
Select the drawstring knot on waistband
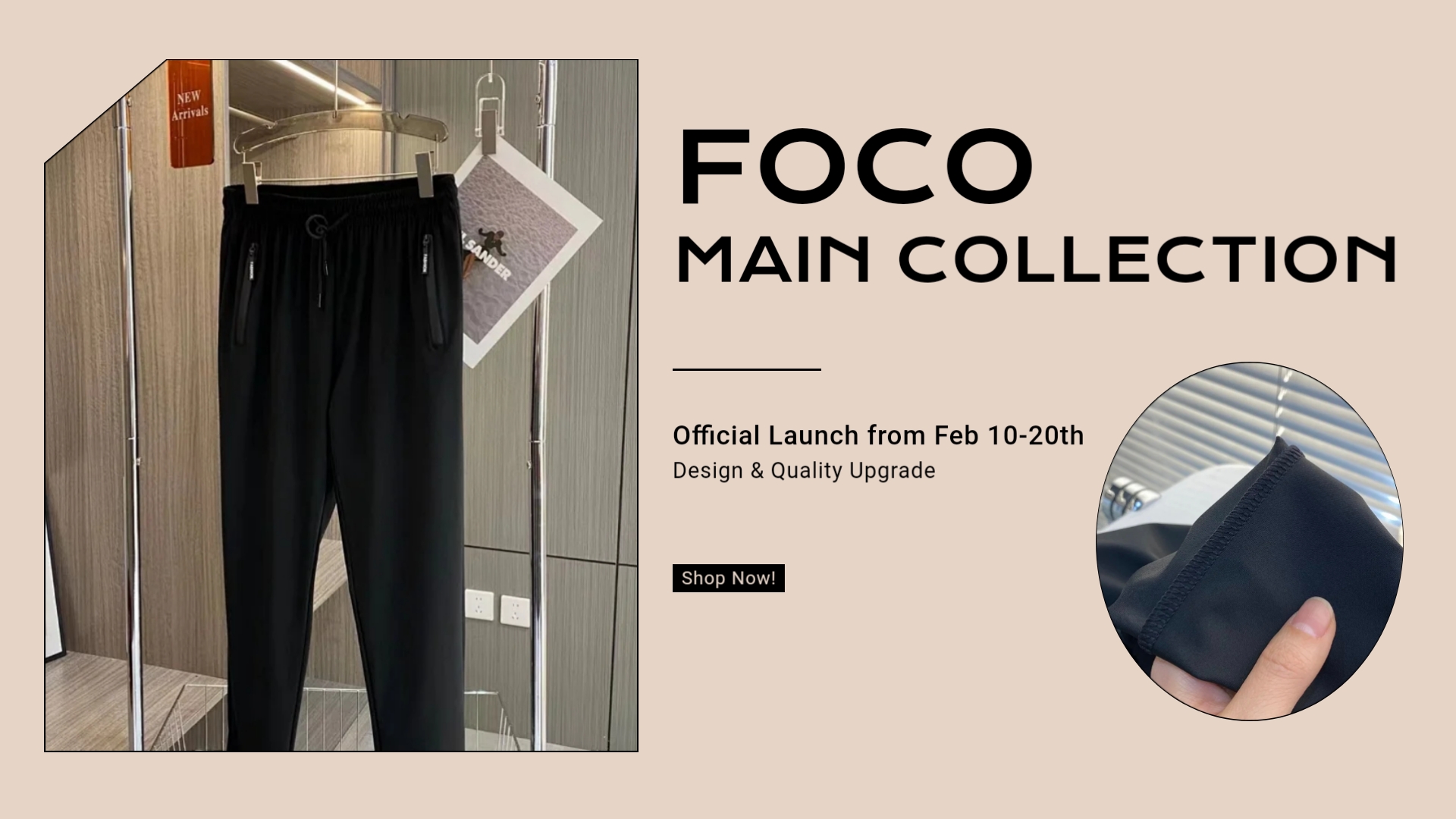317,226
